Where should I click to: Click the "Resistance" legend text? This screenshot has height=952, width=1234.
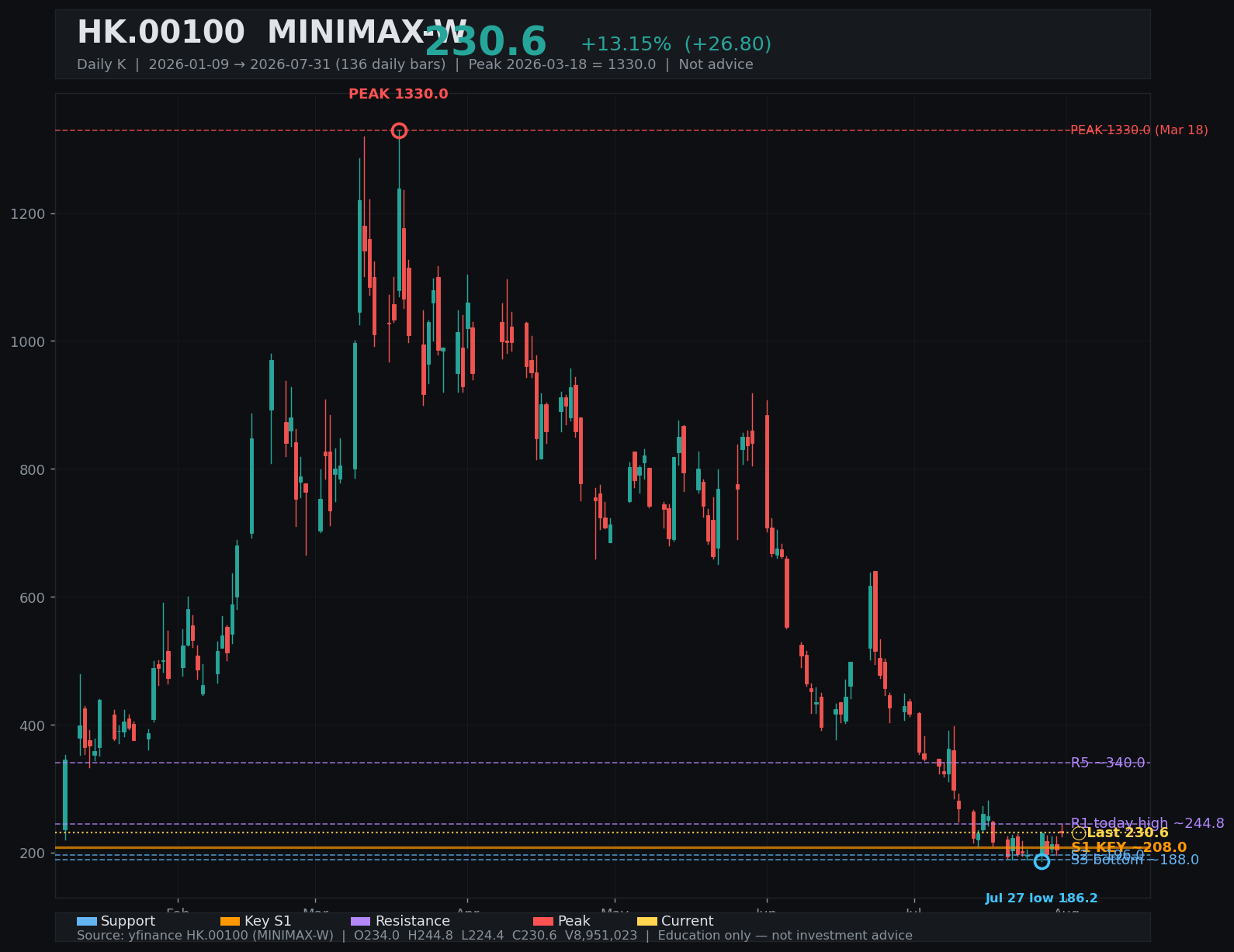pos(413,921)
